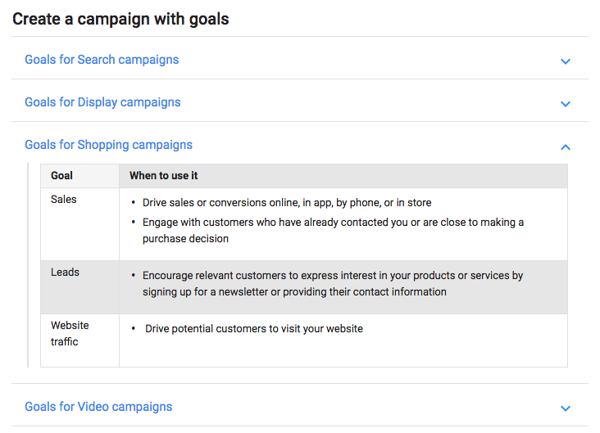600x433 pixels.
Task: Collapse the Goals for Shopping campaigns section
Action: 109,145
